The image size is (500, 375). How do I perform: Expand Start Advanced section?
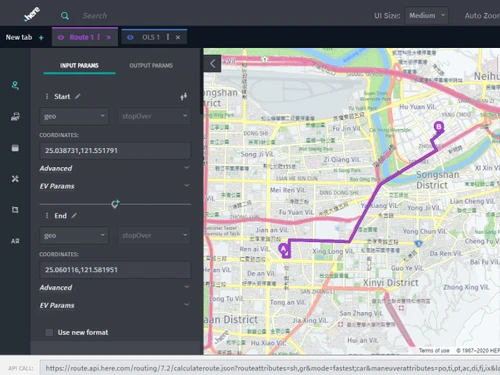pyautogui.click(x=115, y=168)
